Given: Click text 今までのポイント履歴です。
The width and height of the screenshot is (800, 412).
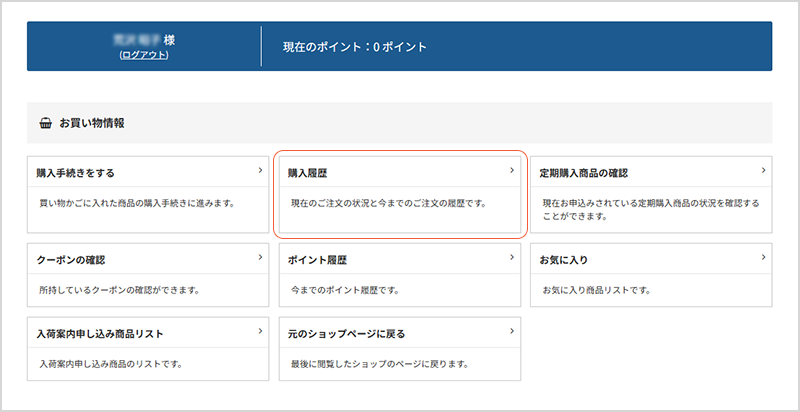Looking at the screenshot, I should (345, 291).
